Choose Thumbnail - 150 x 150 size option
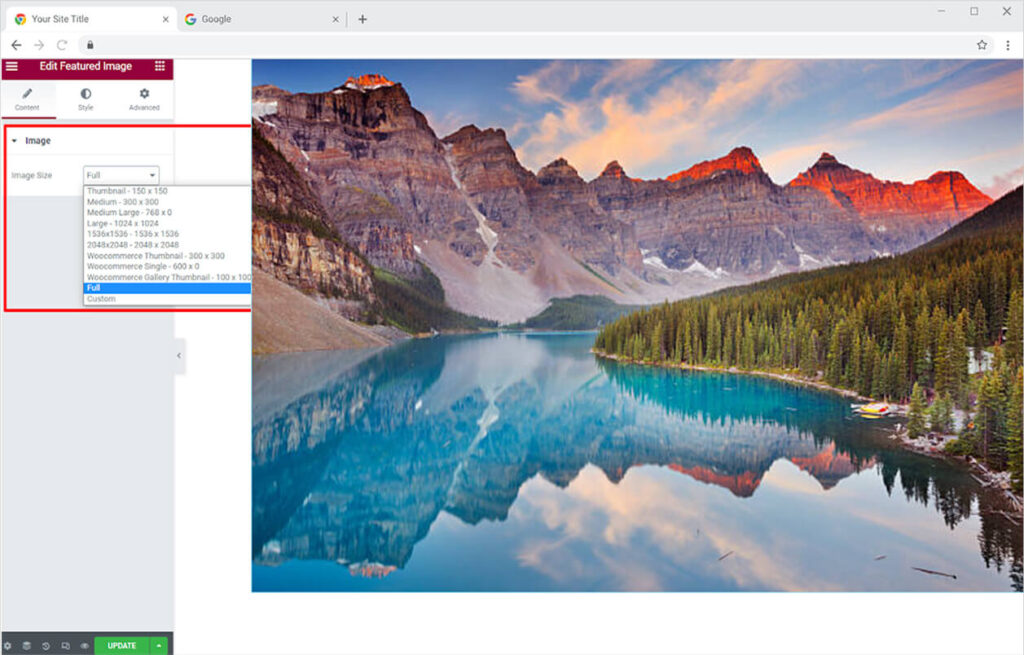 click(x=127, y=190)
